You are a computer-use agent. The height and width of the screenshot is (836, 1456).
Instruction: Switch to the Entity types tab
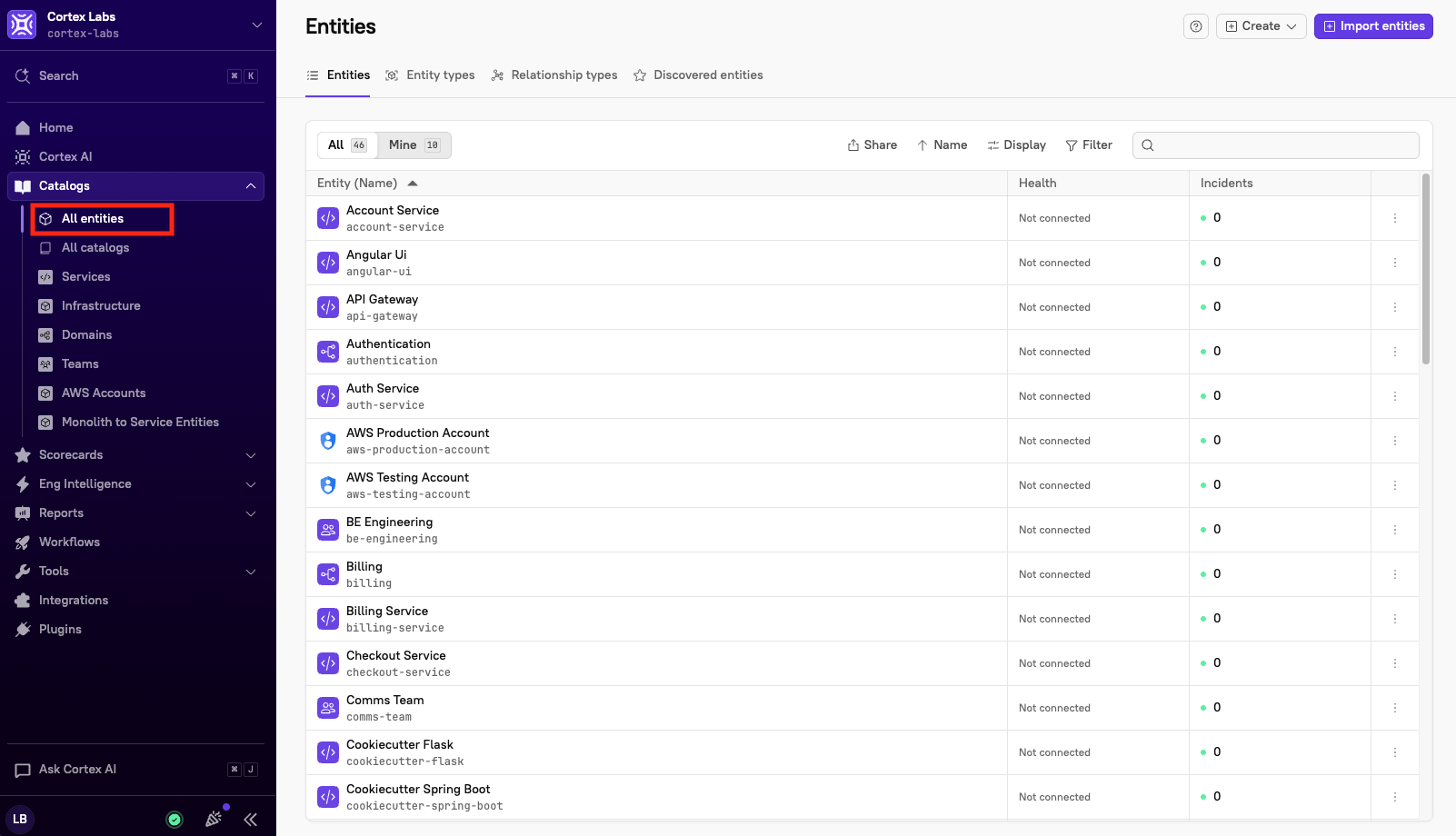click(430, 75)
